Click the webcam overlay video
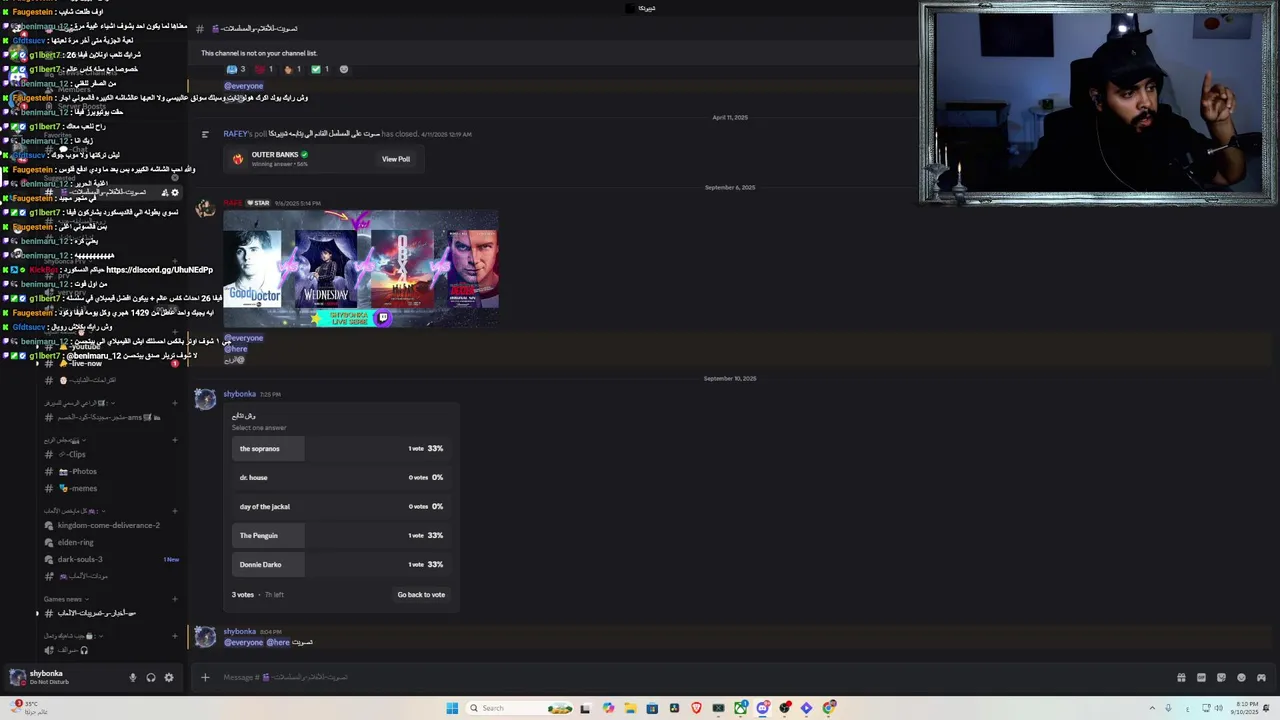 (x=1098, y=104)
